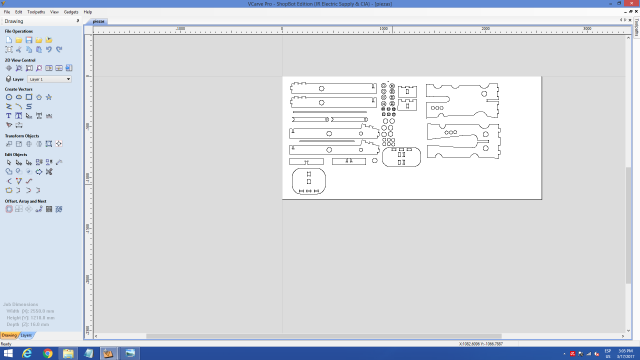Image resolution: width=640 pixels, height=360 pixels.
Task: Click the Distort Objects icon
Action: pyautogui.click(x=49, y=144)
